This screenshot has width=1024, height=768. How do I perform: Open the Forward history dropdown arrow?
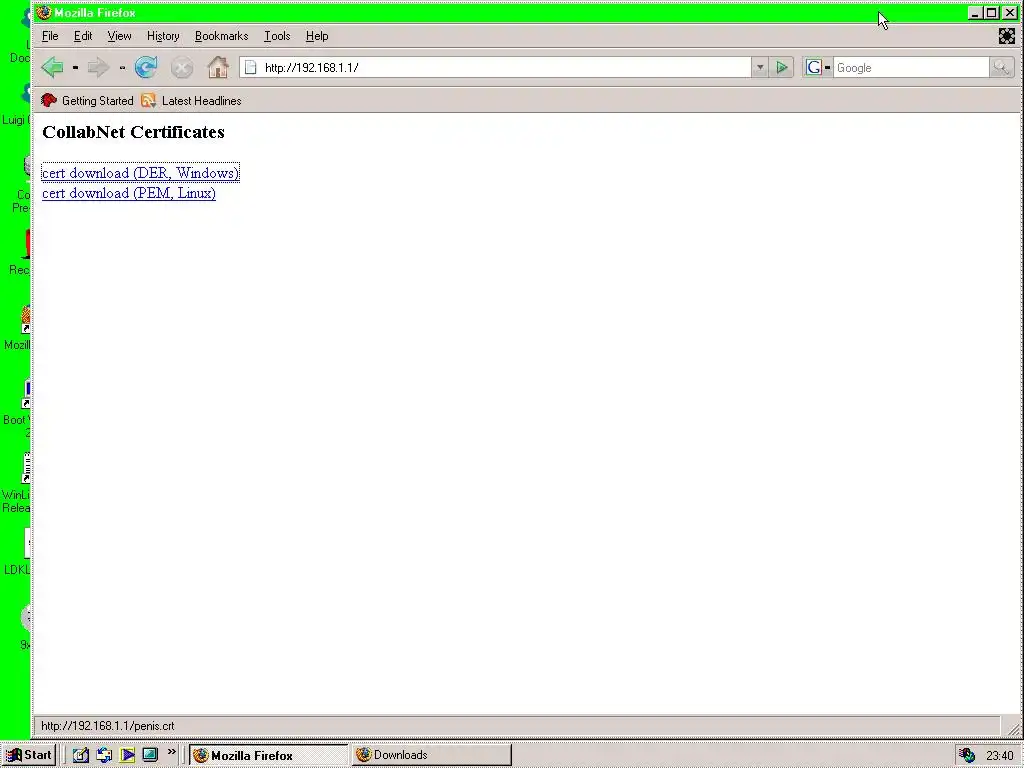tap(122, 67)
